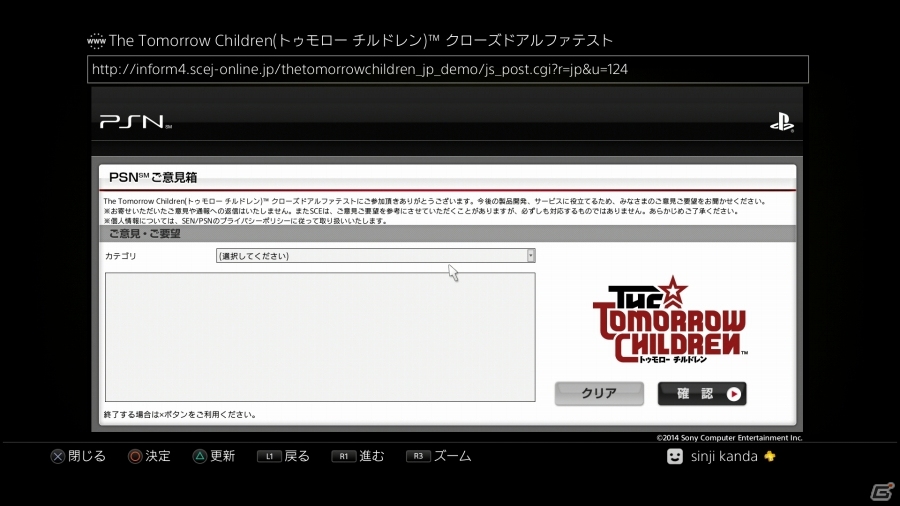
Task: Click the ご意見・ご要望 section header
Action: click(145, 233)
